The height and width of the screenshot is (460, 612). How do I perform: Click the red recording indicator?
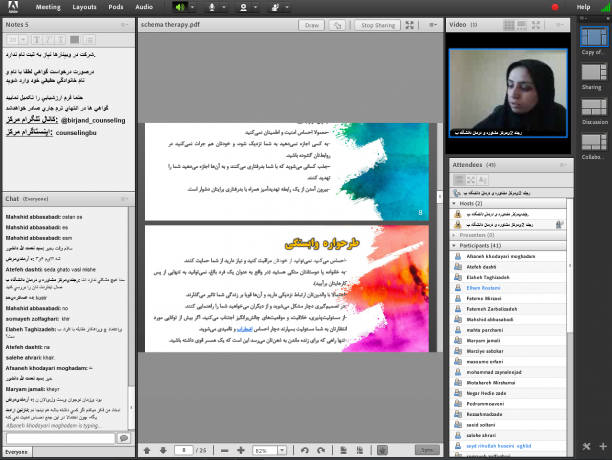(555, 7)
